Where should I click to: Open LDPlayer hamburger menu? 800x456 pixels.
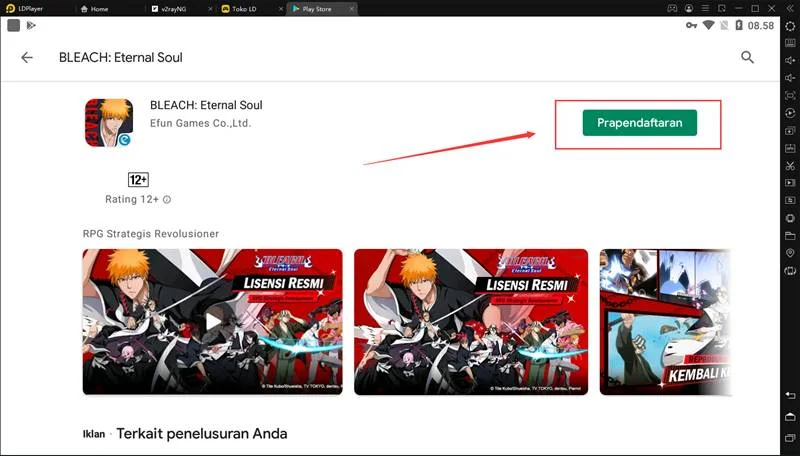tap(705, 9)
